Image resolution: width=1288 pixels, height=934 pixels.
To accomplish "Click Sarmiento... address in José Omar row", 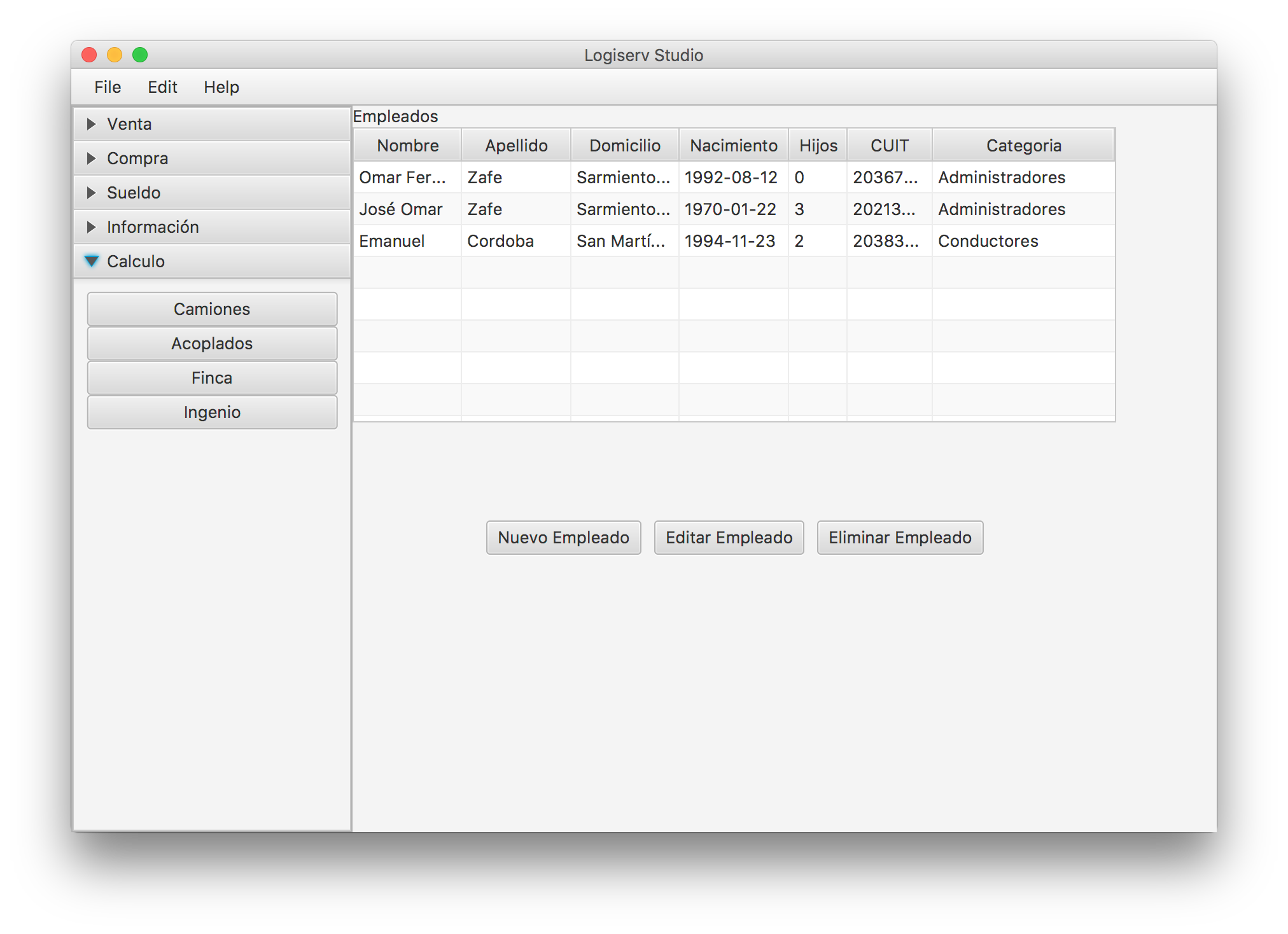I will tap(625, 209).
